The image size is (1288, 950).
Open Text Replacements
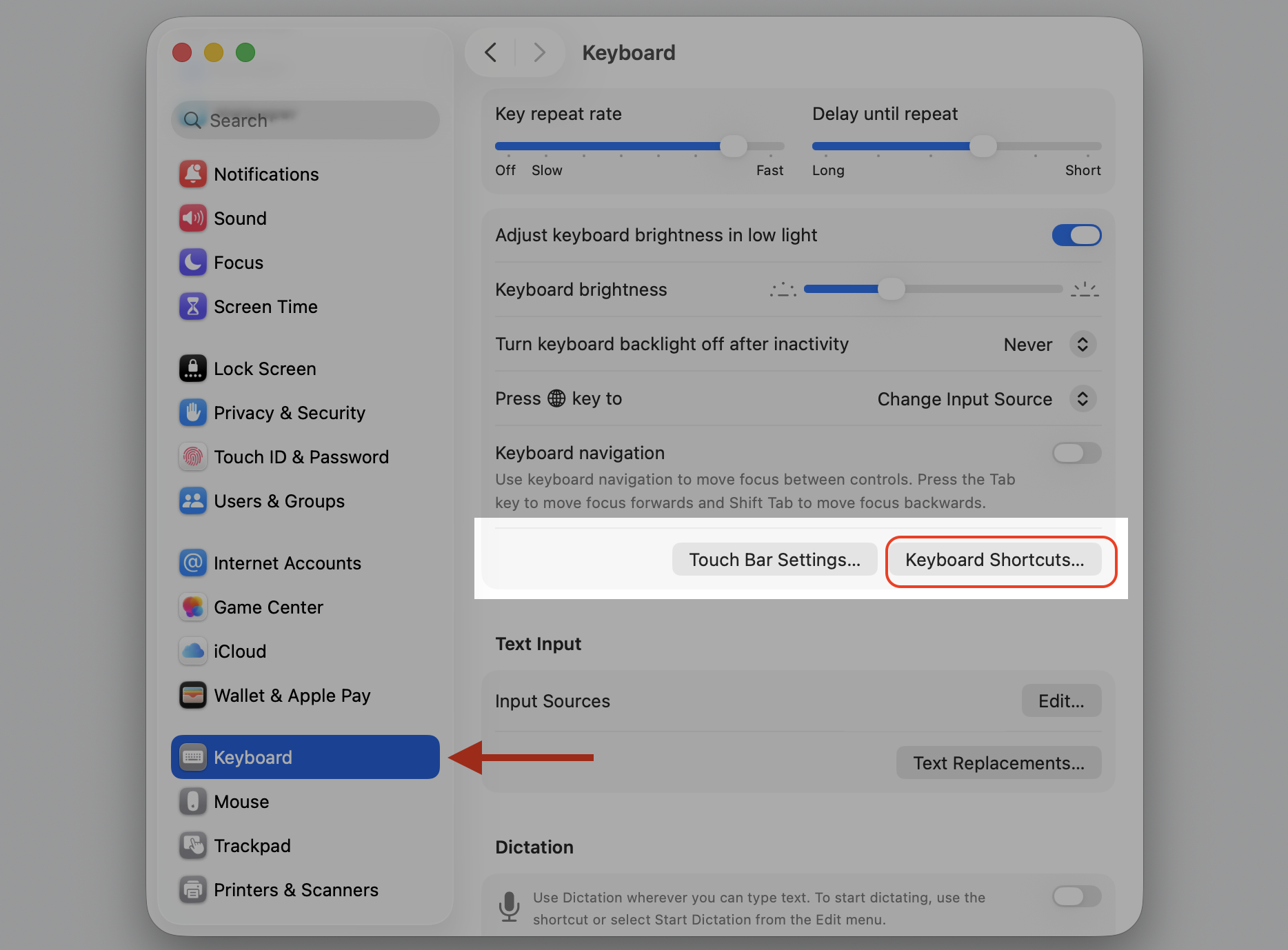pyautogui.click(x=998, y=763)
